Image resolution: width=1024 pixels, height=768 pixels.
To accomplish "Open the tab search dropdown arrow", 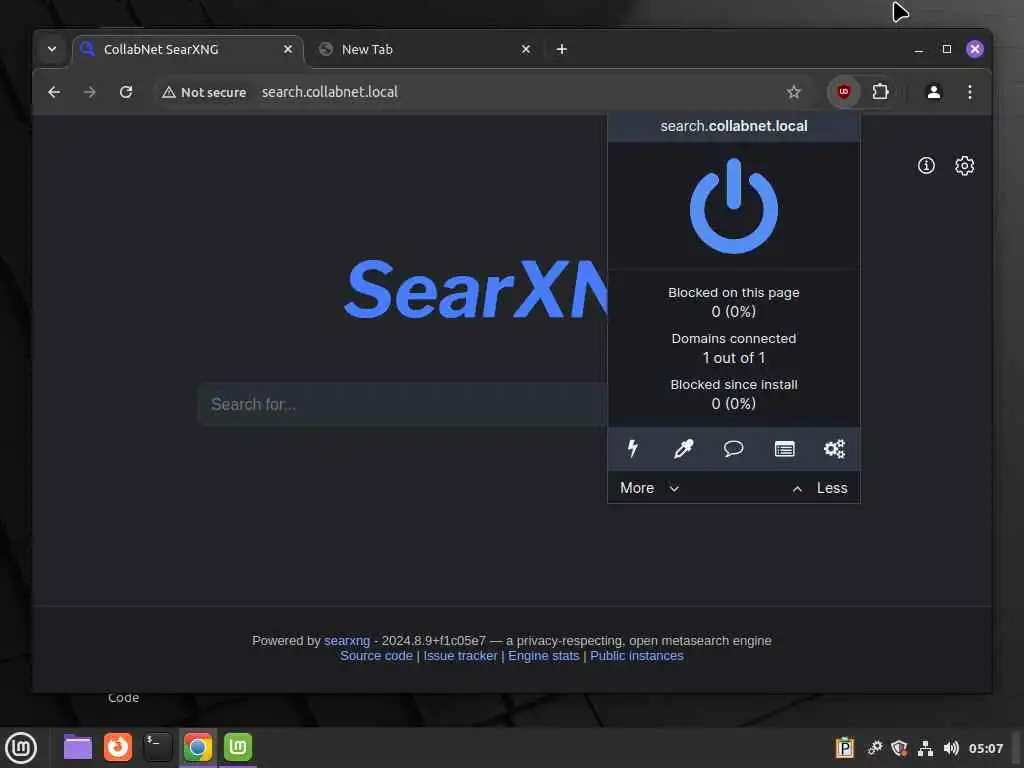I will pyautogui.click(x=52, y=49).
